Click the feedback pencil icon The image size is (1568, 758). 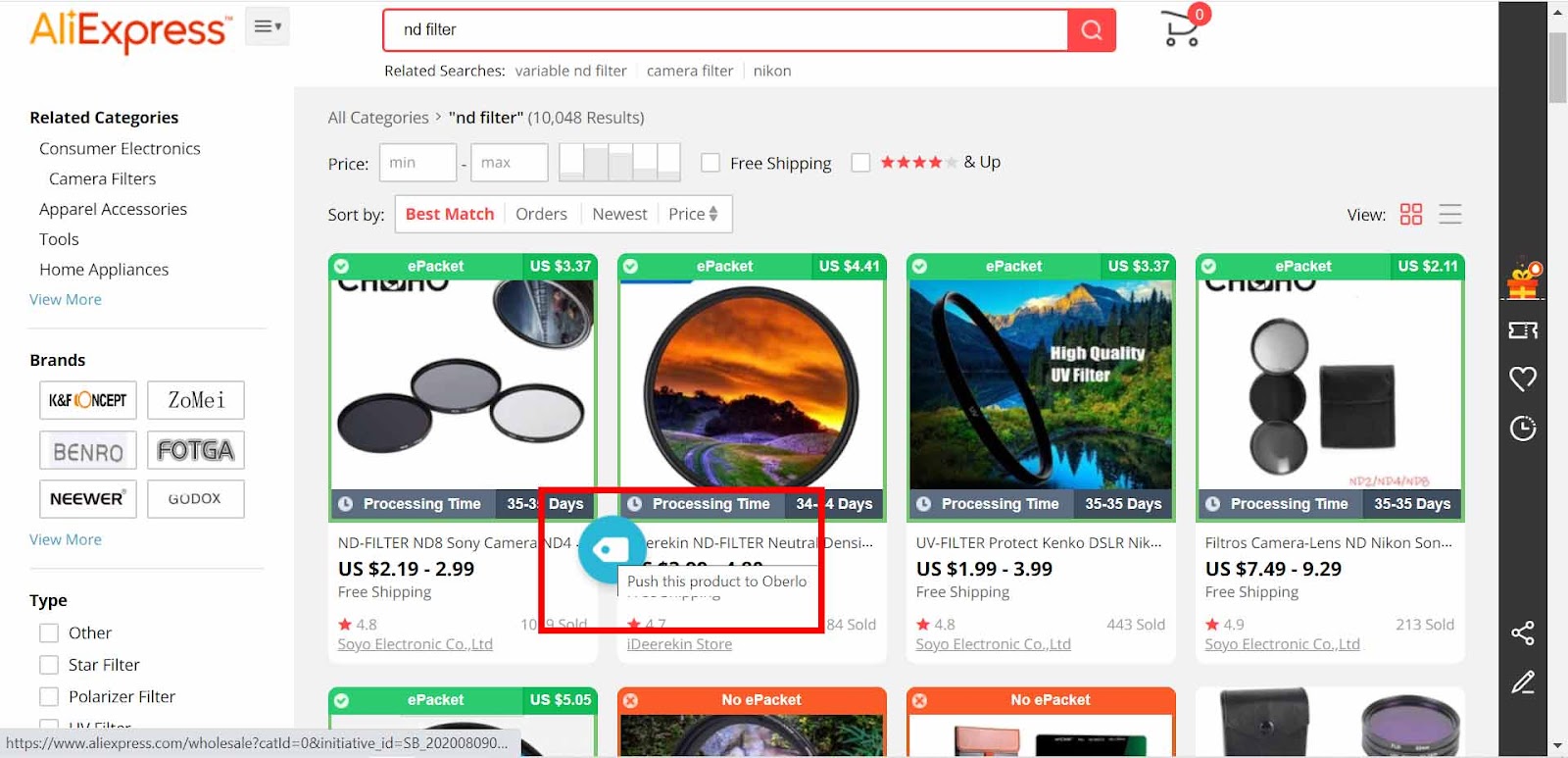click(1523, 682)
